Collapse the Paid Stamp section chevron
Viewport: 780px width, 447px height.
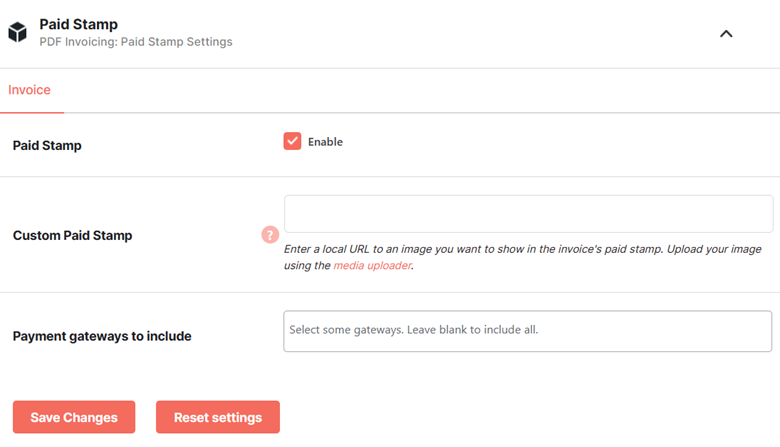click(726, 34)
